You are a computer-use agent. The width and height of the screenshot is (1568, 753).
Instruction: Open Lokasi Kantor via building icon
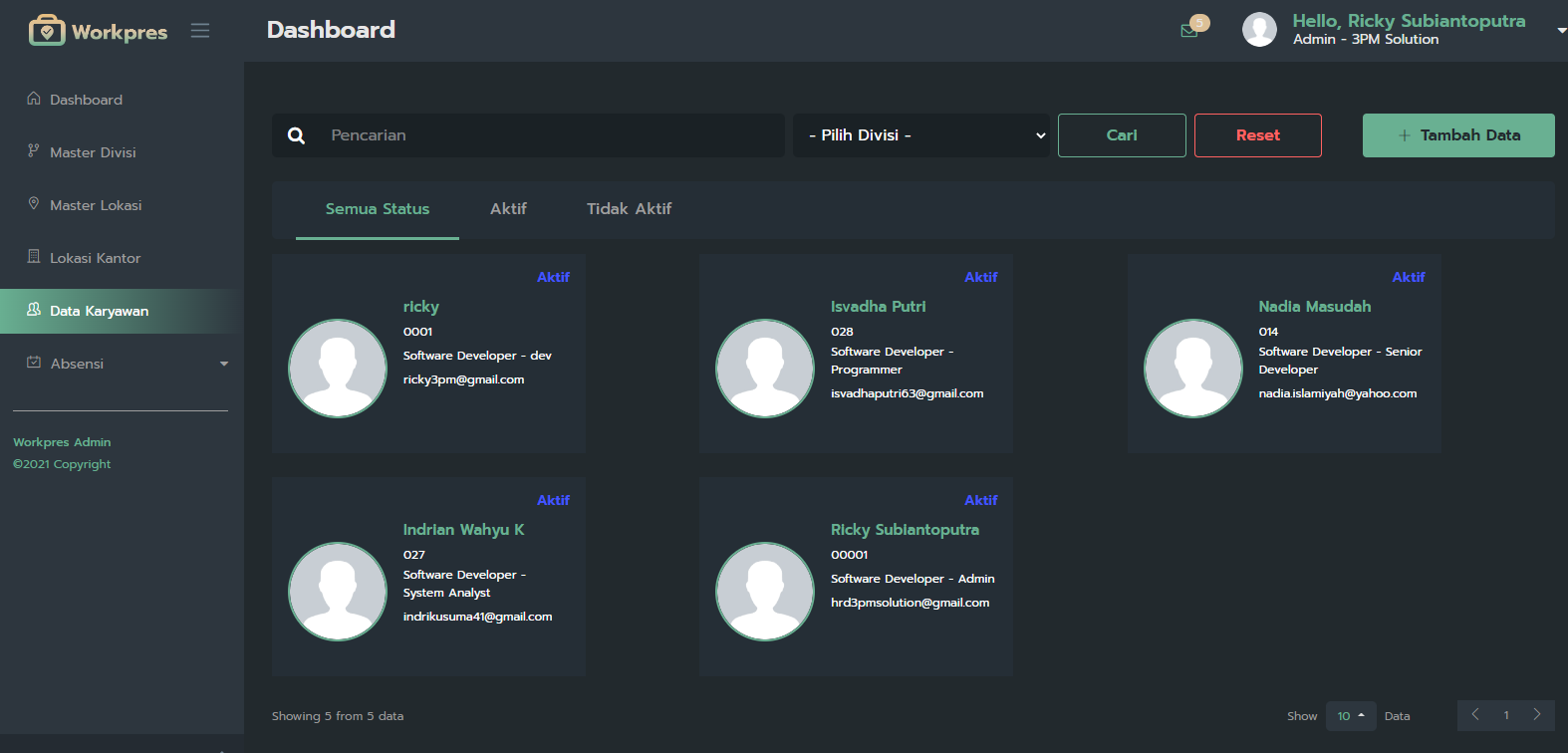pos(34,257)
